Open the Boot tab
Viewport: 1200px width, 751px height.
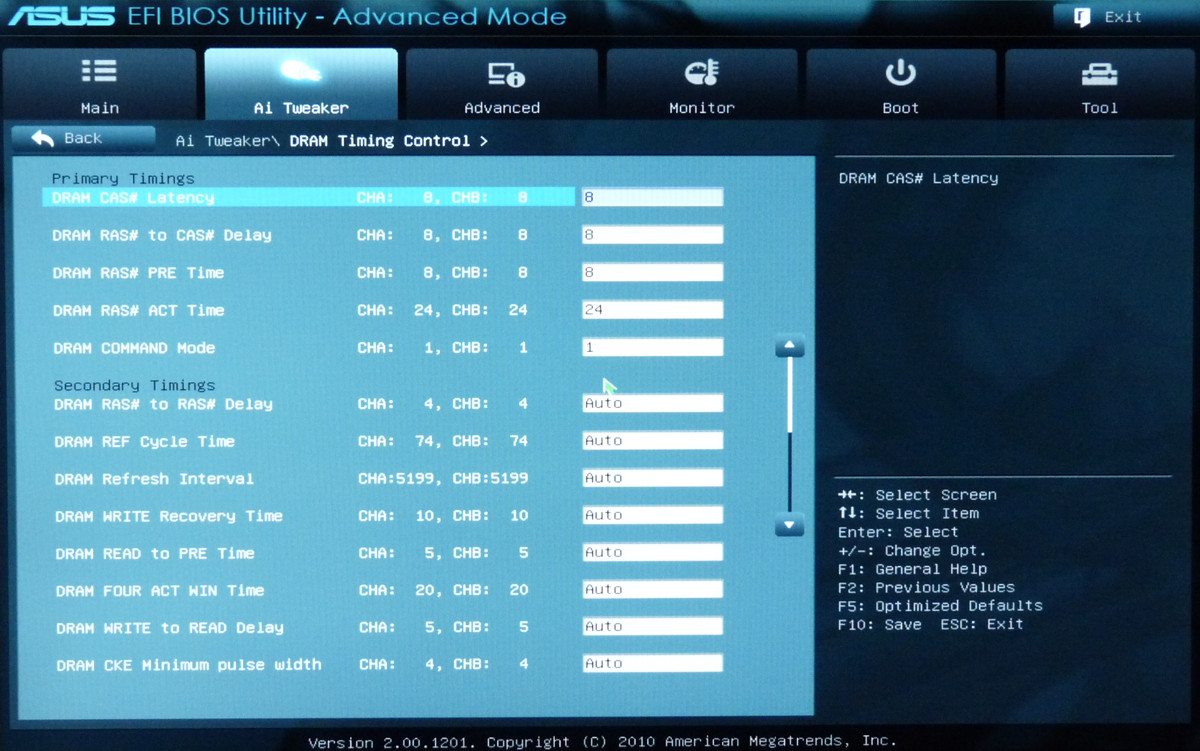pos(900,85)
